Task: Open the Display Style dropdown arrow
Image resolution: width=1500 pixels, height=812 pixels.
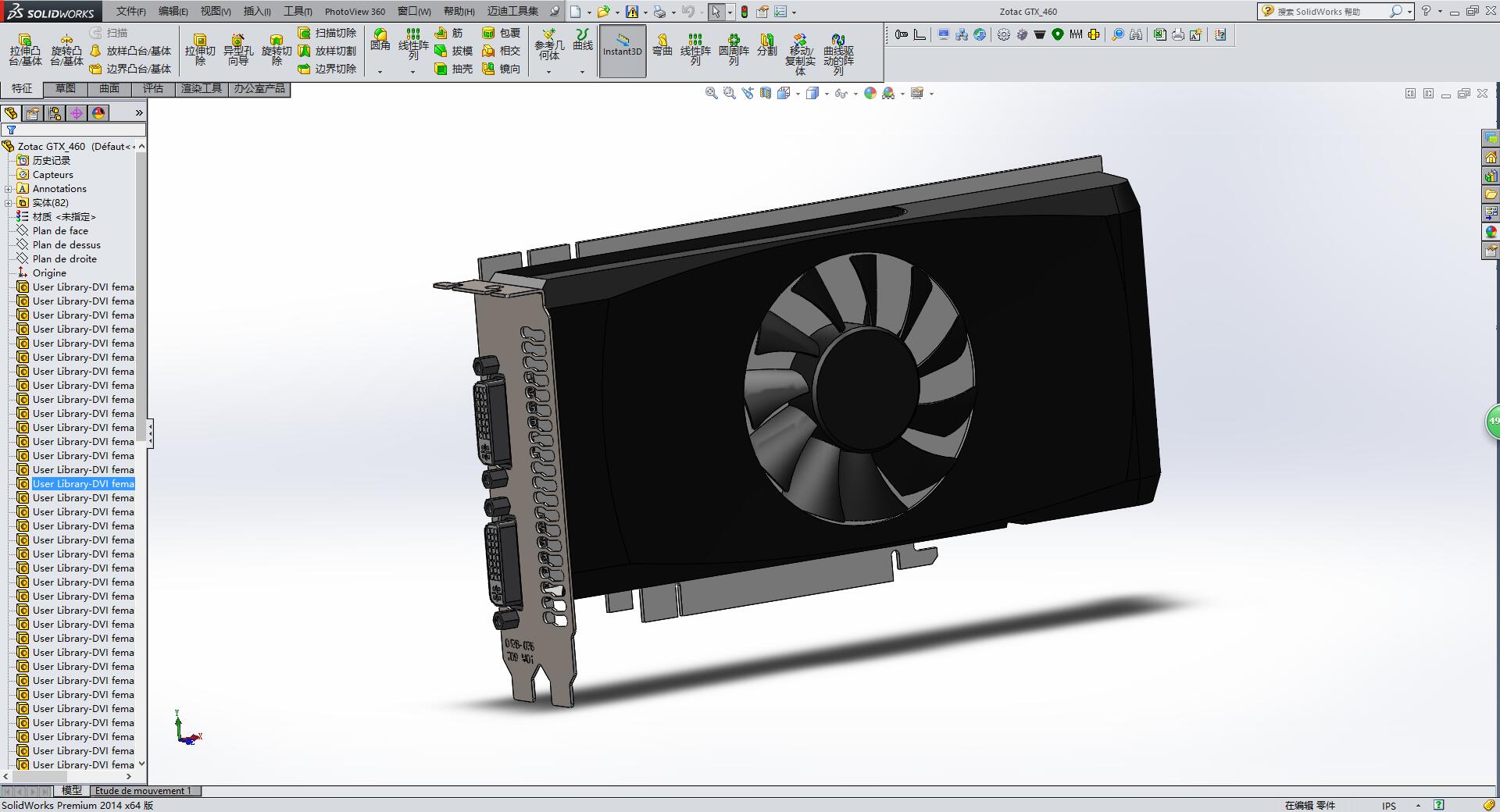Action: pyautogui.click(x=827, y=94)
